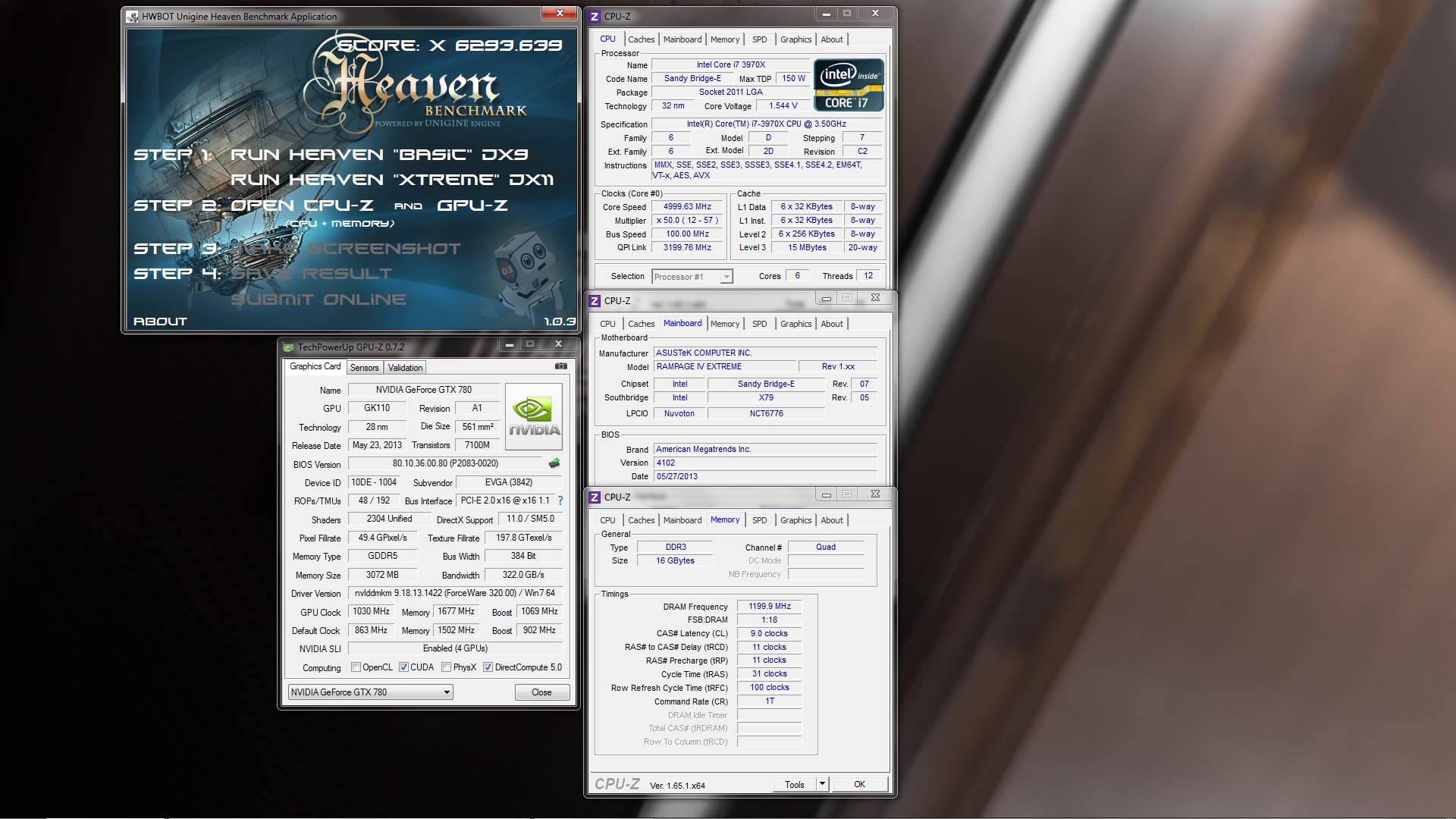Open SPD tab in top CPU-Z window

point(759,39)
